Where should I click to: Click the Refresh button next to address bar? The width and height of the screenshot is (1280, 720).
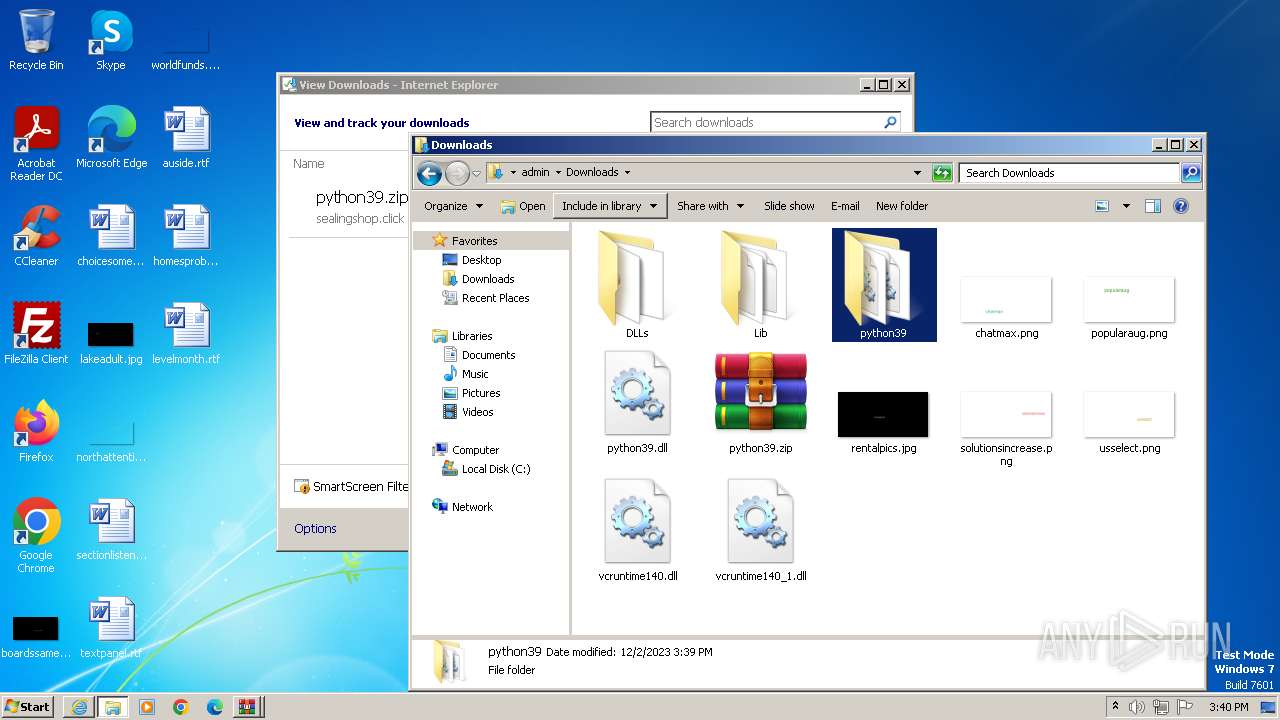942,173
